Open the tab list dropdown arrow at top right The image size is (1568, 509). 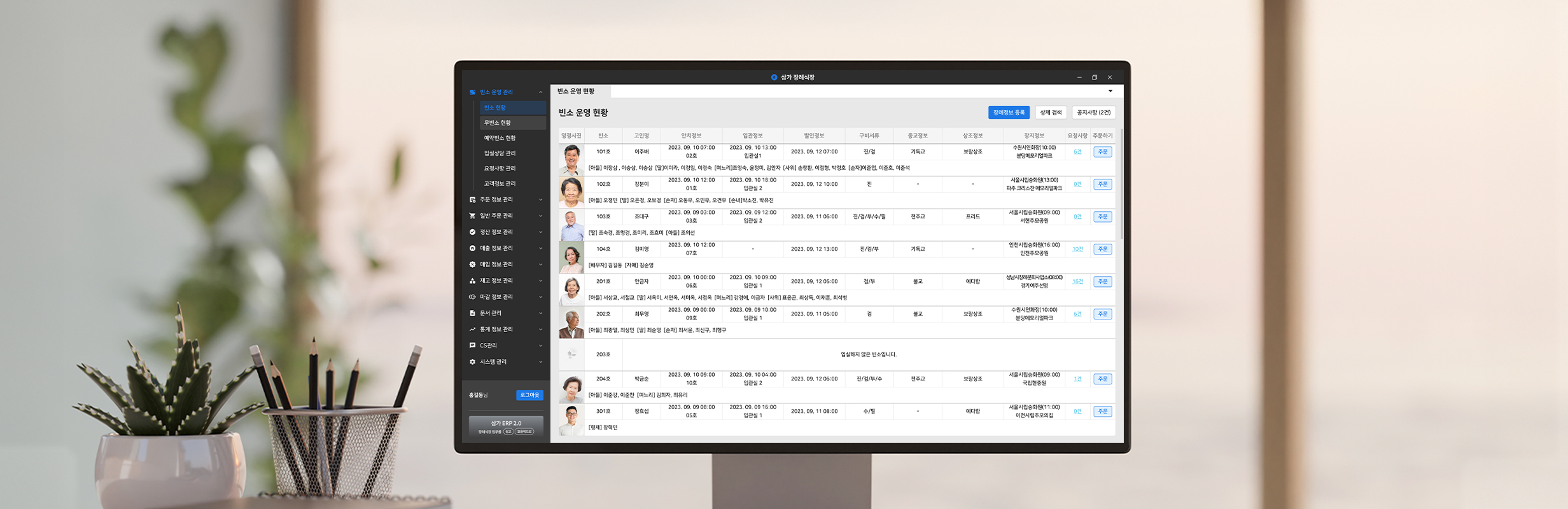(1110, 91)
